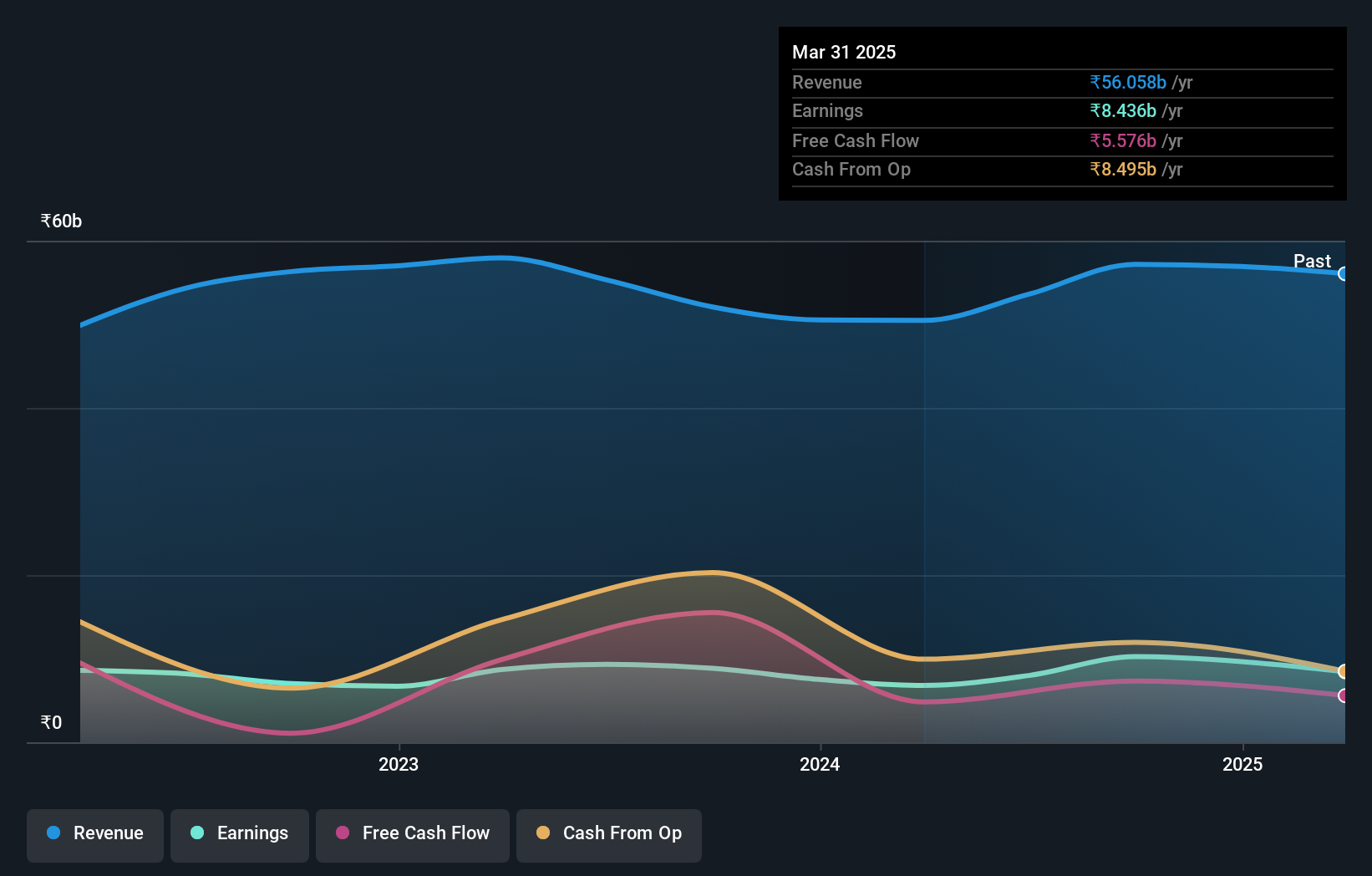Select the 2025 x-axis label
The width and height of the screenshot is (1372, 876).
click(1242, 764)
